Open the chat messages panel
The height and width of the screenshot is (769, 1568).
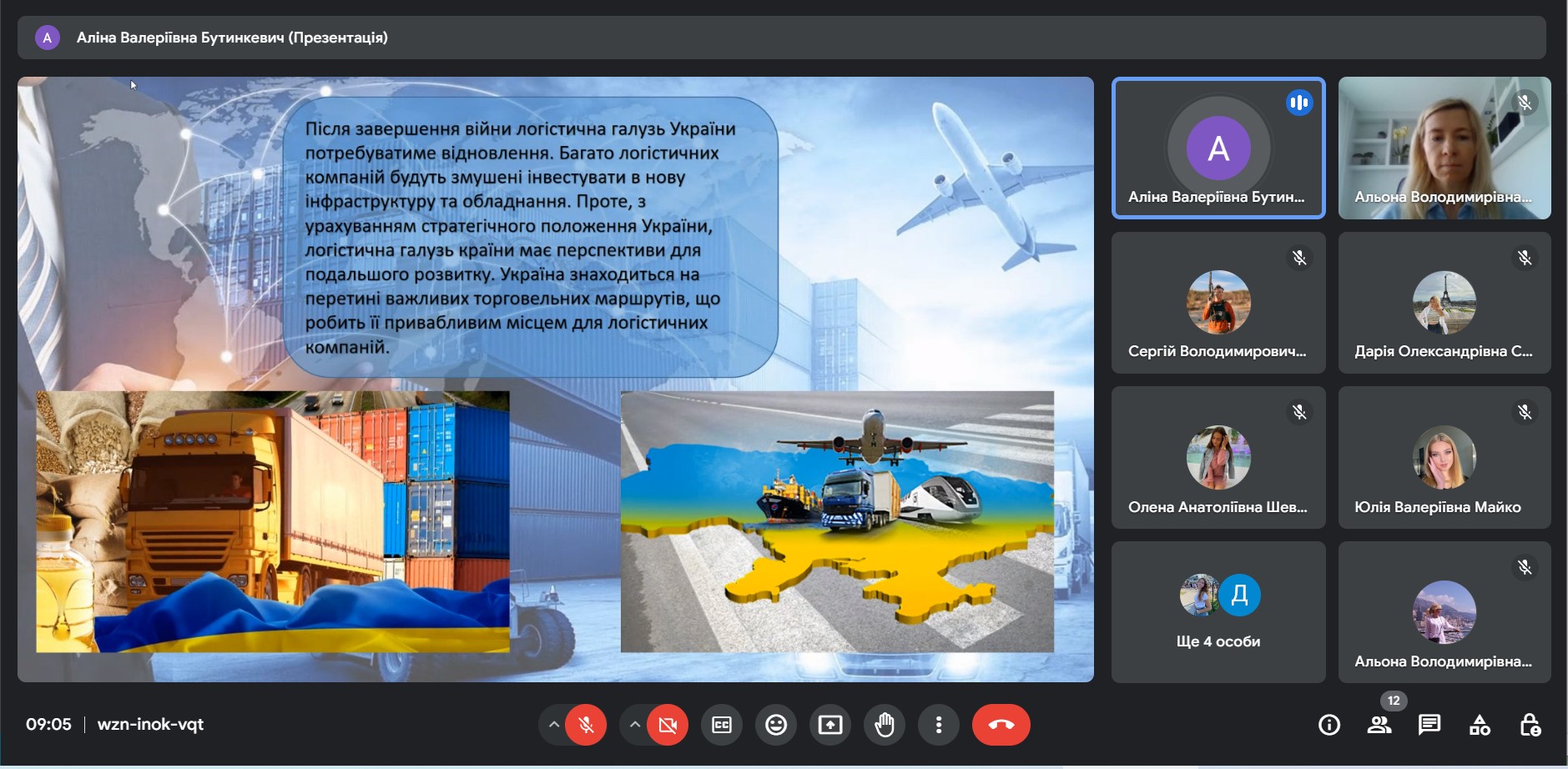pos(1429,725)
